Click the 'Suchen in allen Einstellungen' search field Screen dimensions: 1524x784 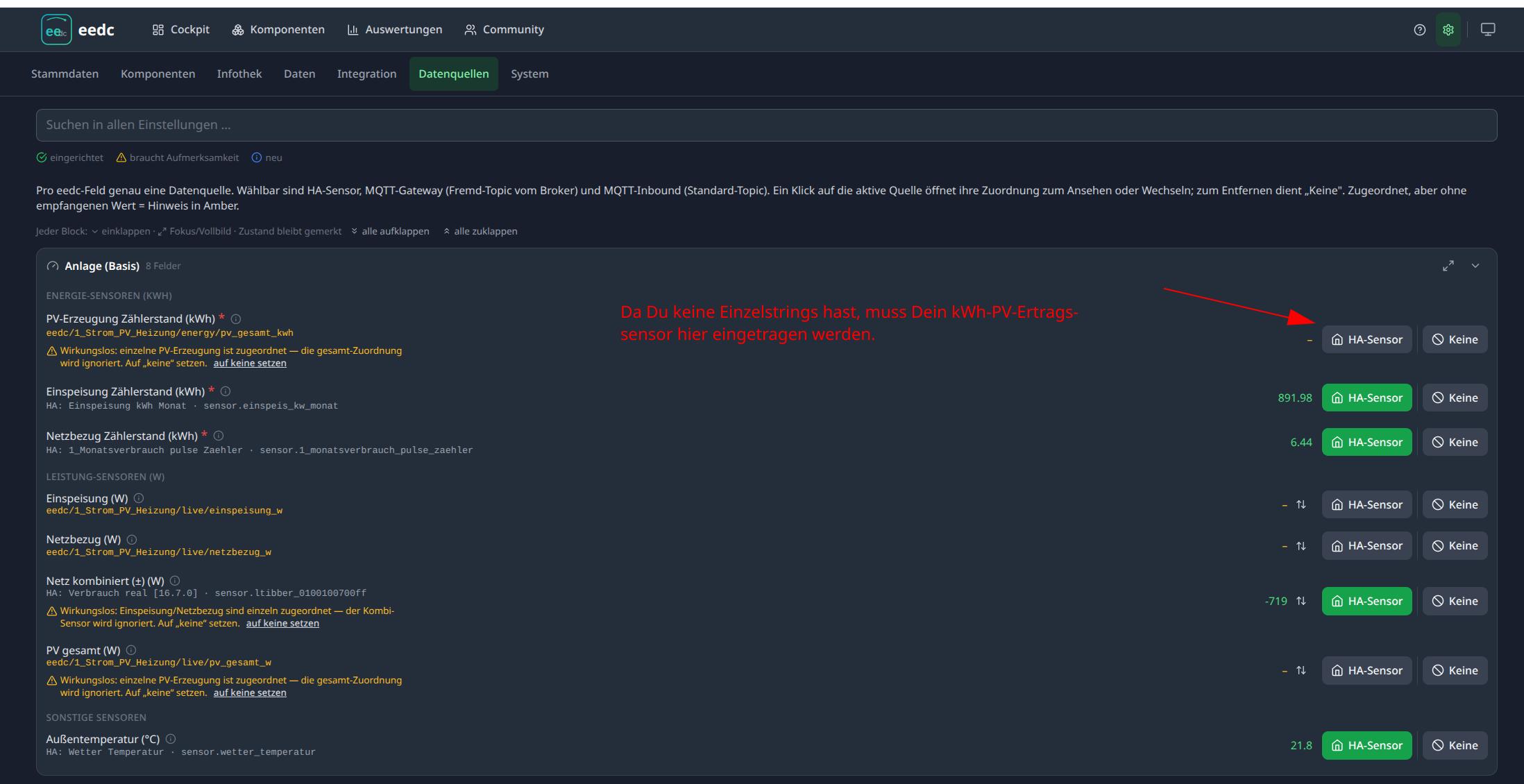click(766, 125)
